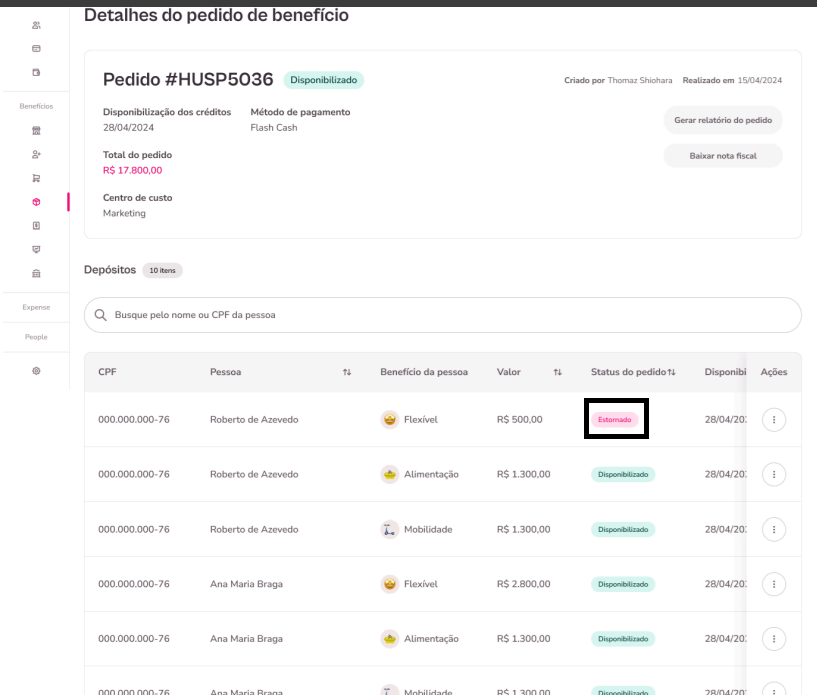This screenshot has width=817, height=695.
Task: Click the monitor icon in Benefícios section
Action: click(x=36, y=249)
